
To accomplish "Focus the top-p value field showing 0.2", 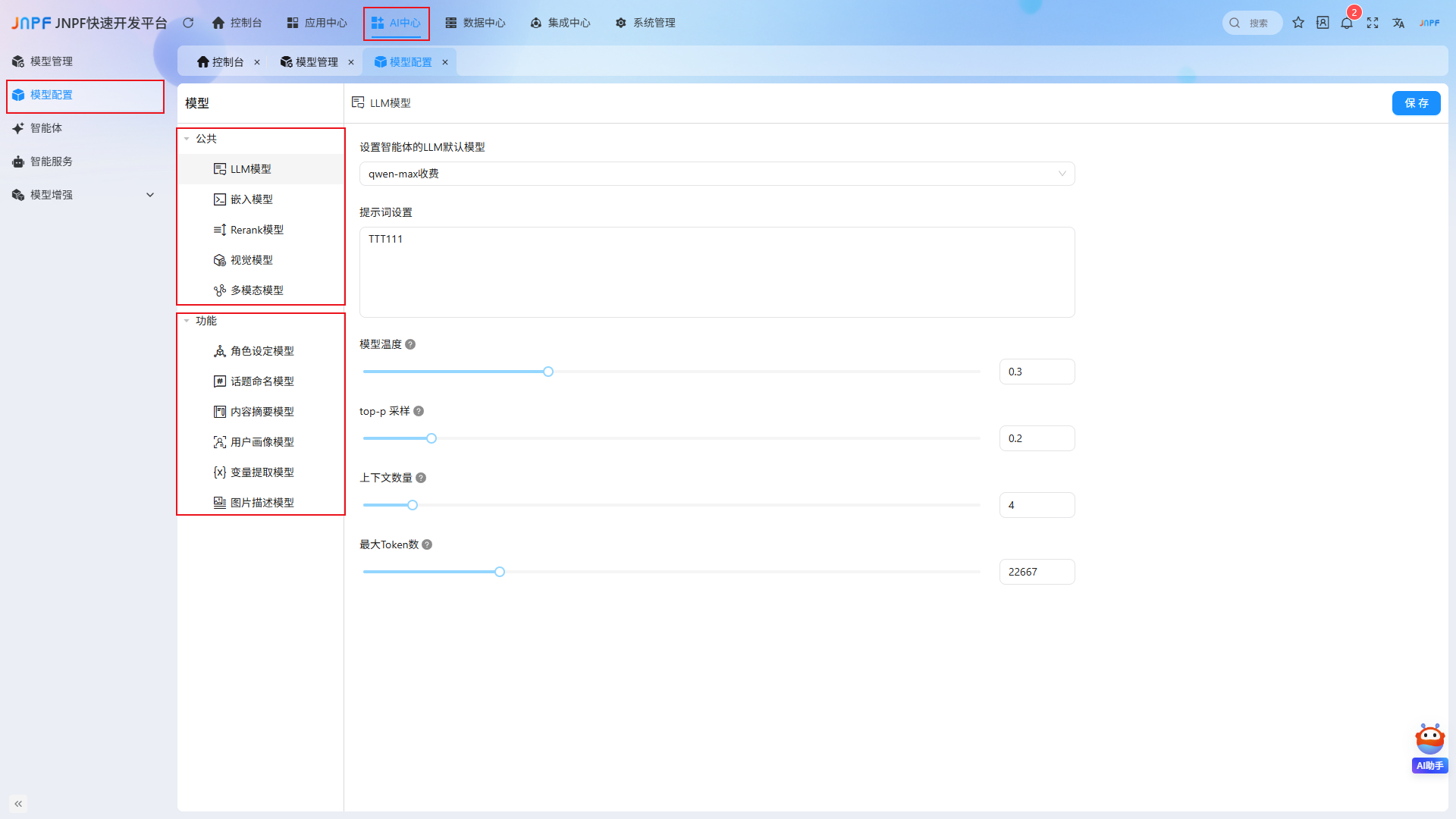I will click(1037, 438).
